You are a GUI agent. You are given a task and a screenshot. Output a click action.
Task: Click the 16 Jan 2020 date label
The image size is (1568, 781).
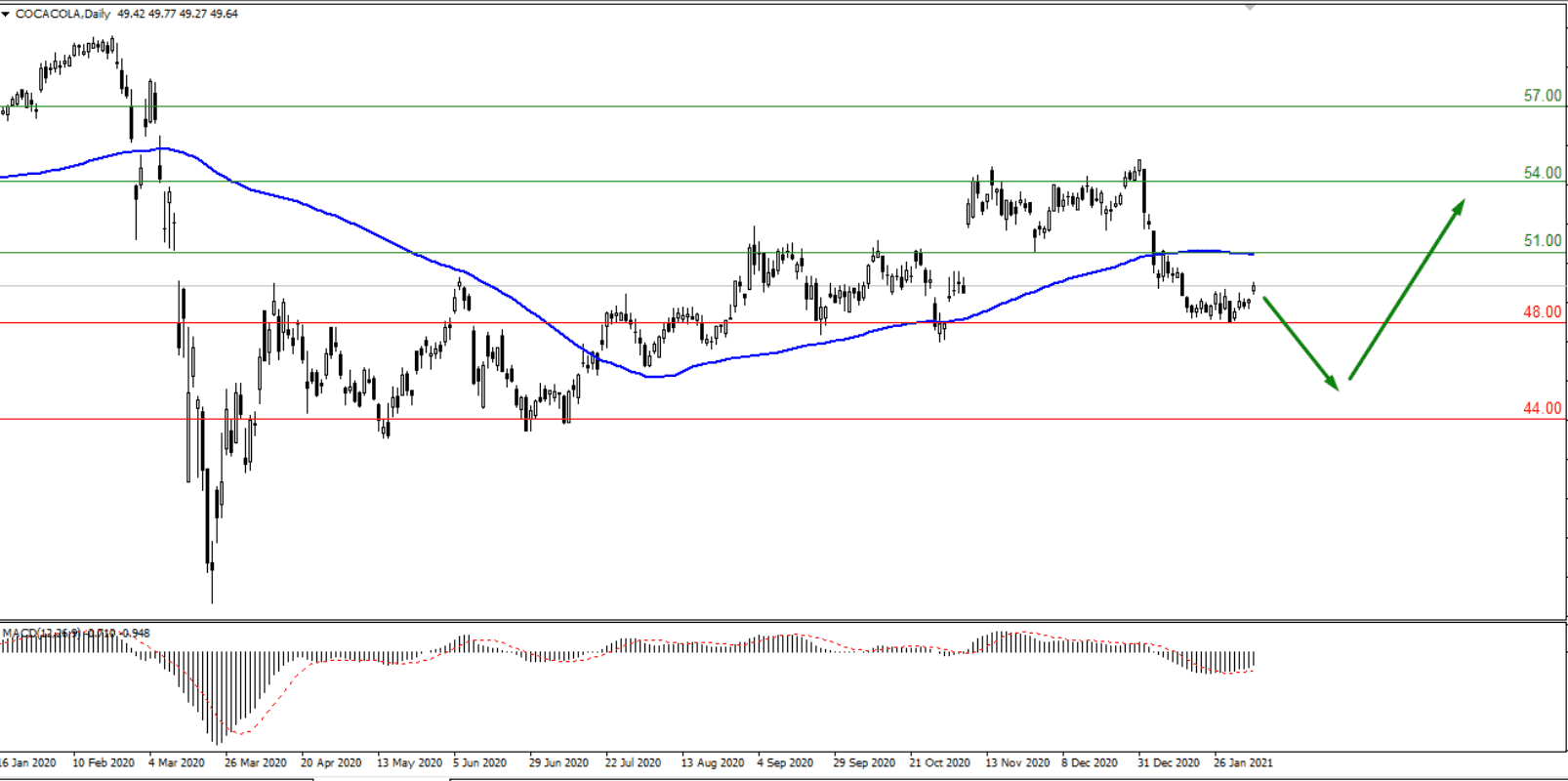click(28, 762)
